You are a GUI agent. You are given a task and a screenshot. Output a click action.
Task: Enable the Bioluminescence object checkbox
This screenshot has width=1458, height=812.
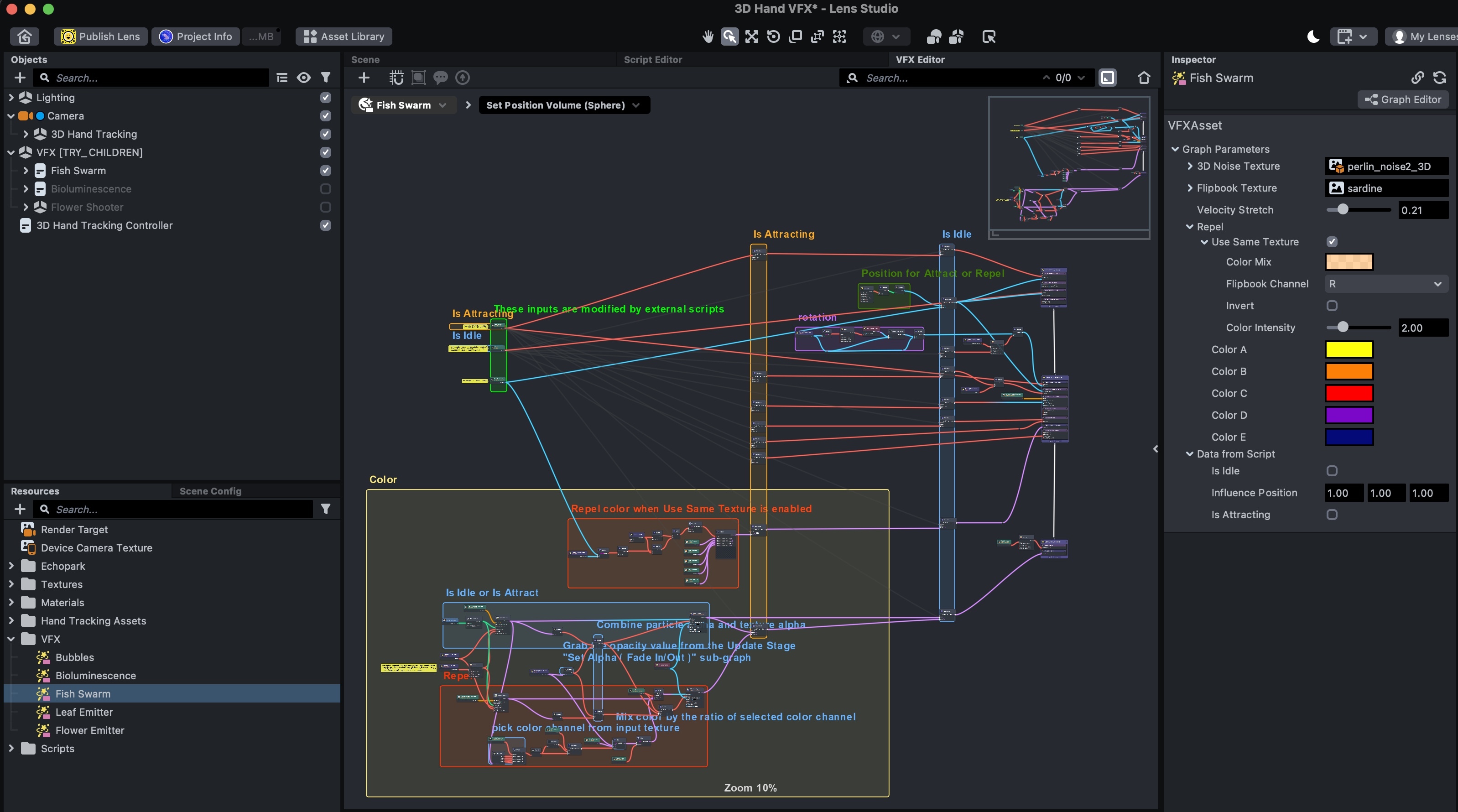325,189
